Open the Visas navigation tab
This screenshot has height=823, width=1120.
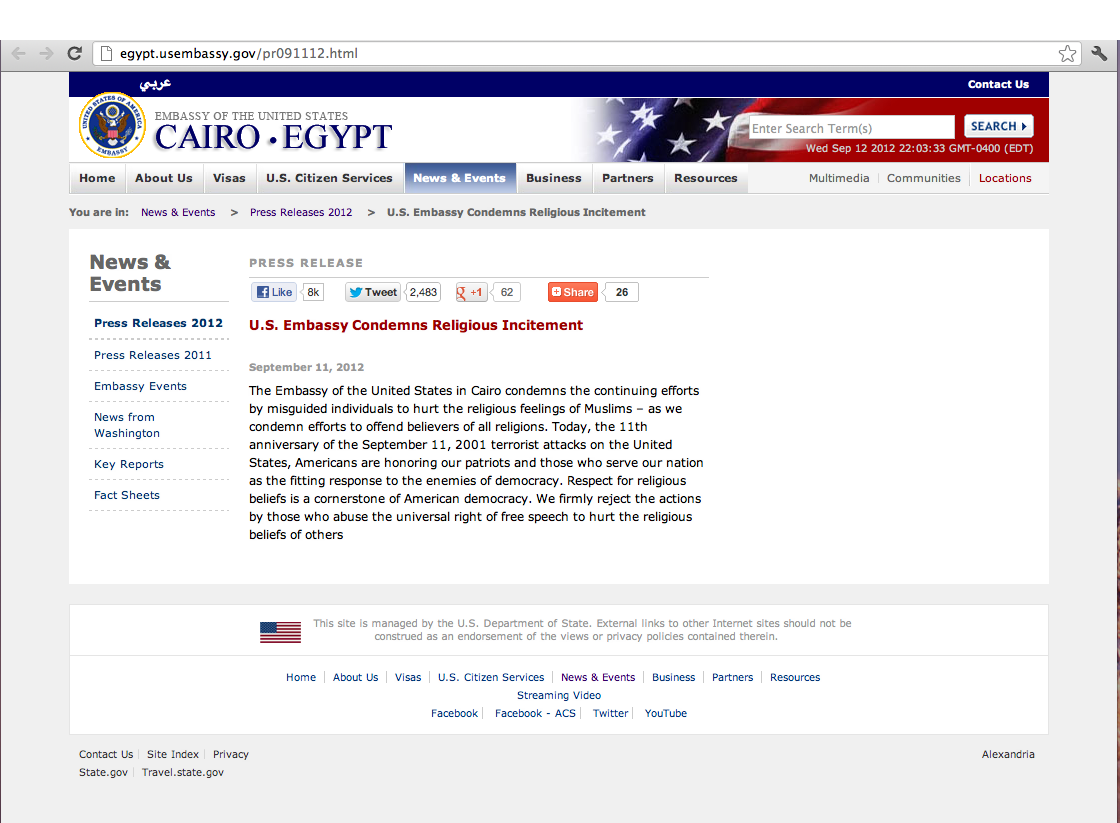pyautogui.click(x=229, y=178)
